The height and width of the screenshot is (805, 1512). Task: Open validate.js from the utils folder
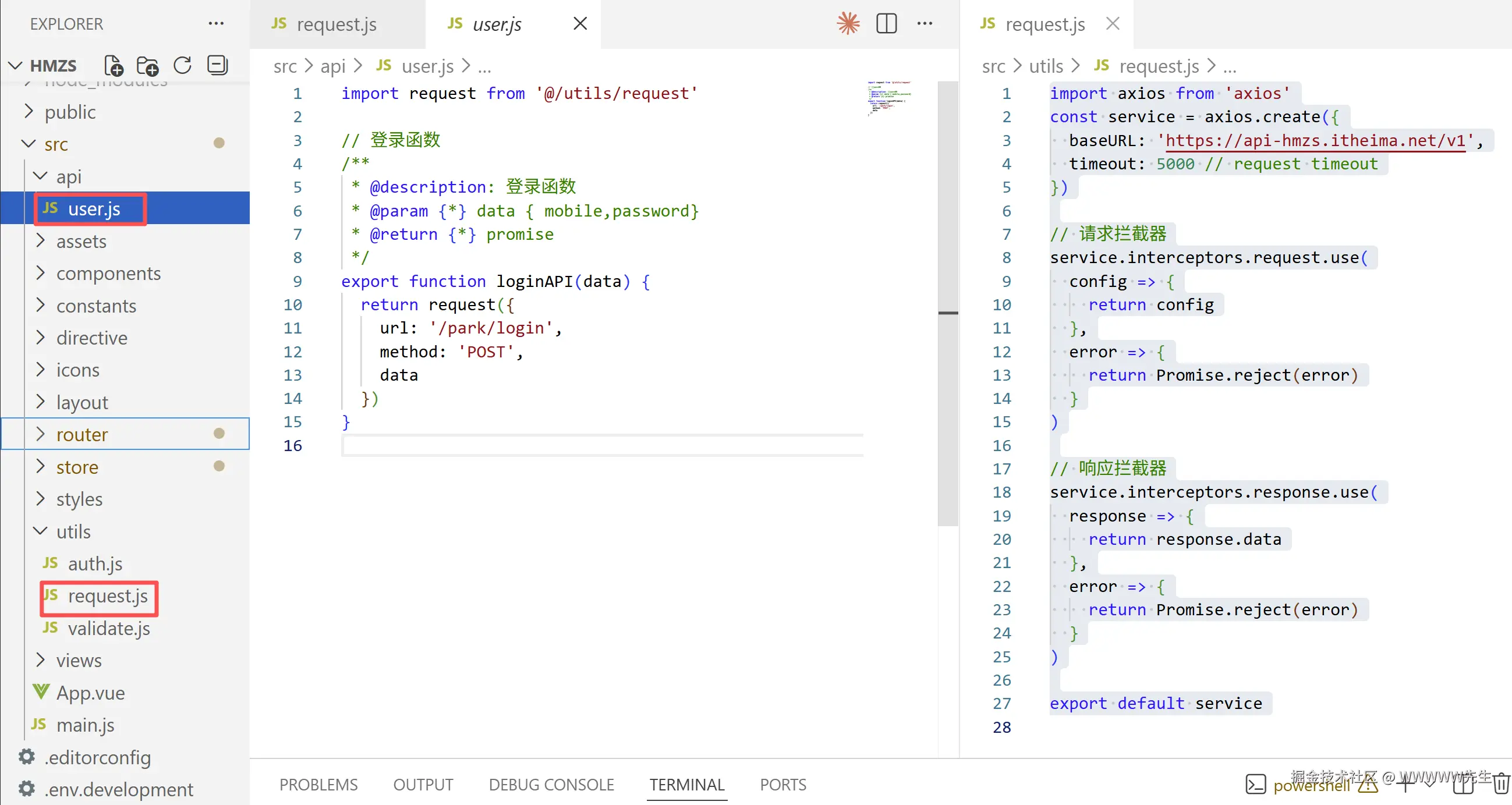coord(109,629)
